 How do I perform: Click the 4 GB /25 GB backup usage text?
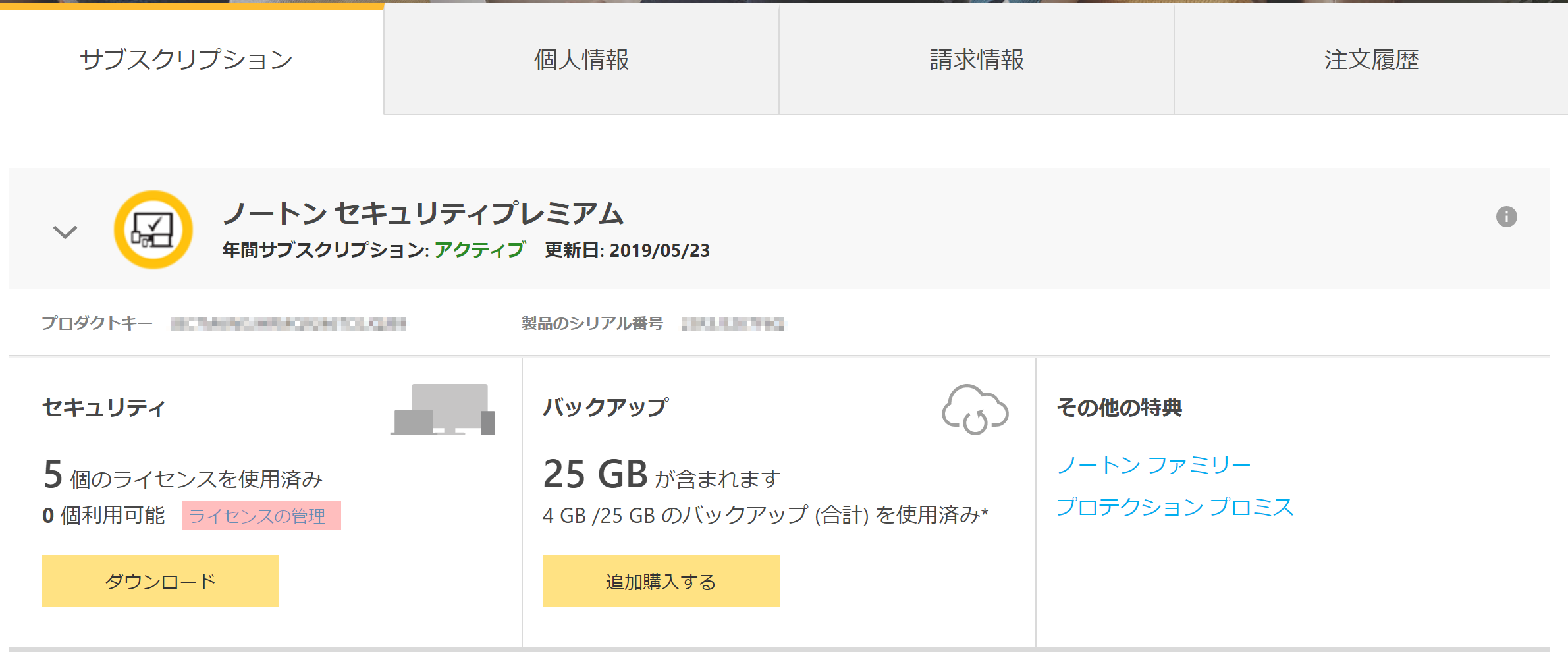tap(766, 515)
